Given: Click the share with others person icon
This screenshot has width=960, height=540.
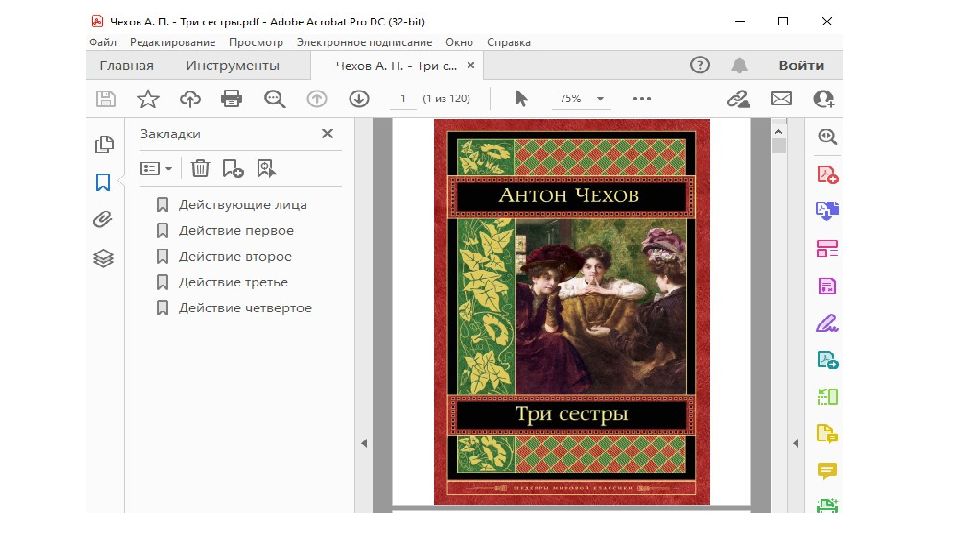Looking at the screenshot, I should coord(824,99).
